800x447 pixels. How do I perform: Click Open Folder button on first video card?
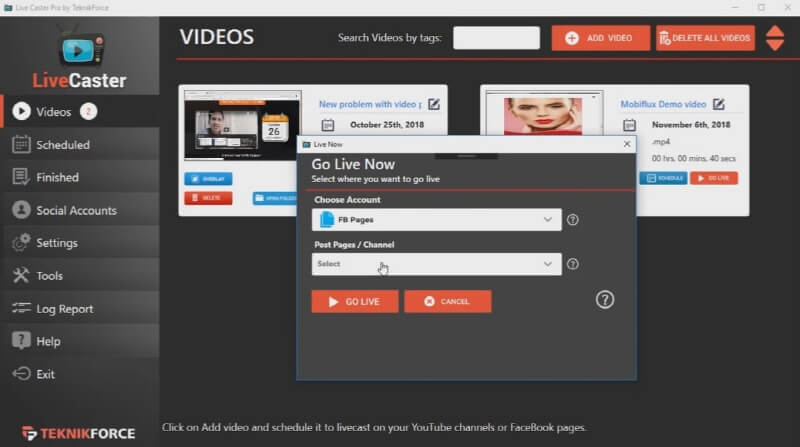tap(274, 197)
